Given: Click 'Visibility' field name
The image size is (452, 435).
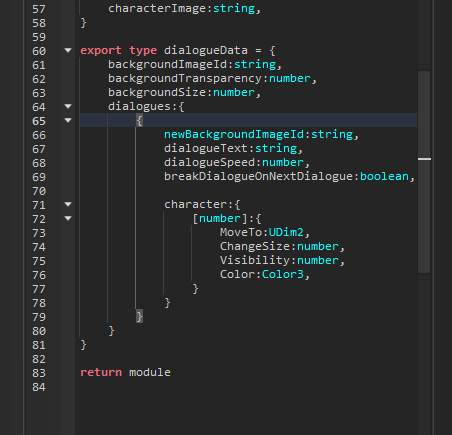Looking at the screenshot, I should 255,260.
